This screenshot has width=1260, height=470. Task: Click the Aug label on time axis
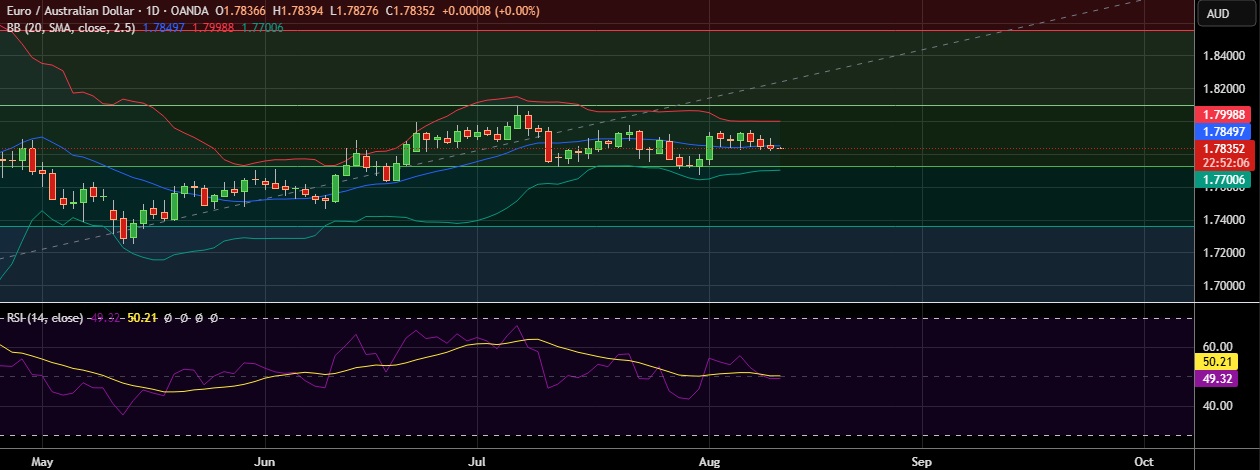[x=708, y=462]
